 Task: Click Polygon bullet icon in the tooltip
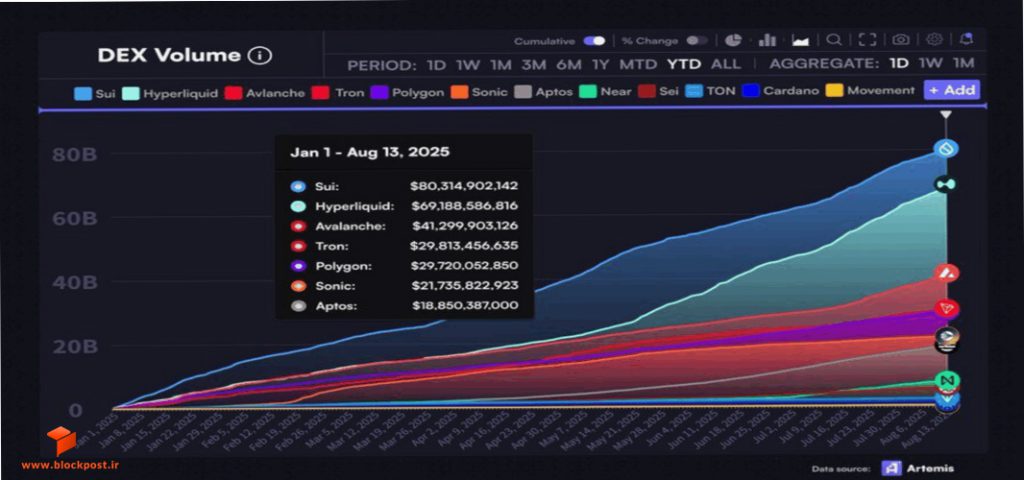coord(298,266)
